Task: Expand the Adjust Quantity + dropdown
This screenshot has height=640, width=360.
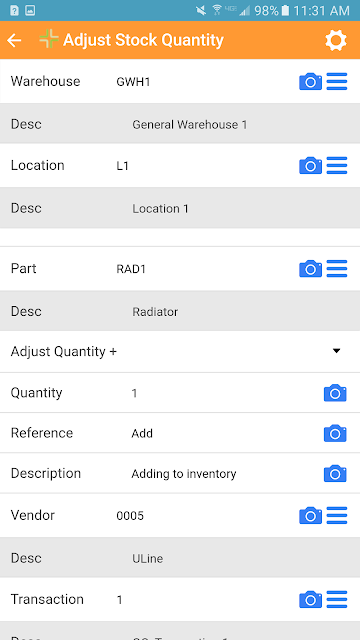Action: (x=180, y=351)
